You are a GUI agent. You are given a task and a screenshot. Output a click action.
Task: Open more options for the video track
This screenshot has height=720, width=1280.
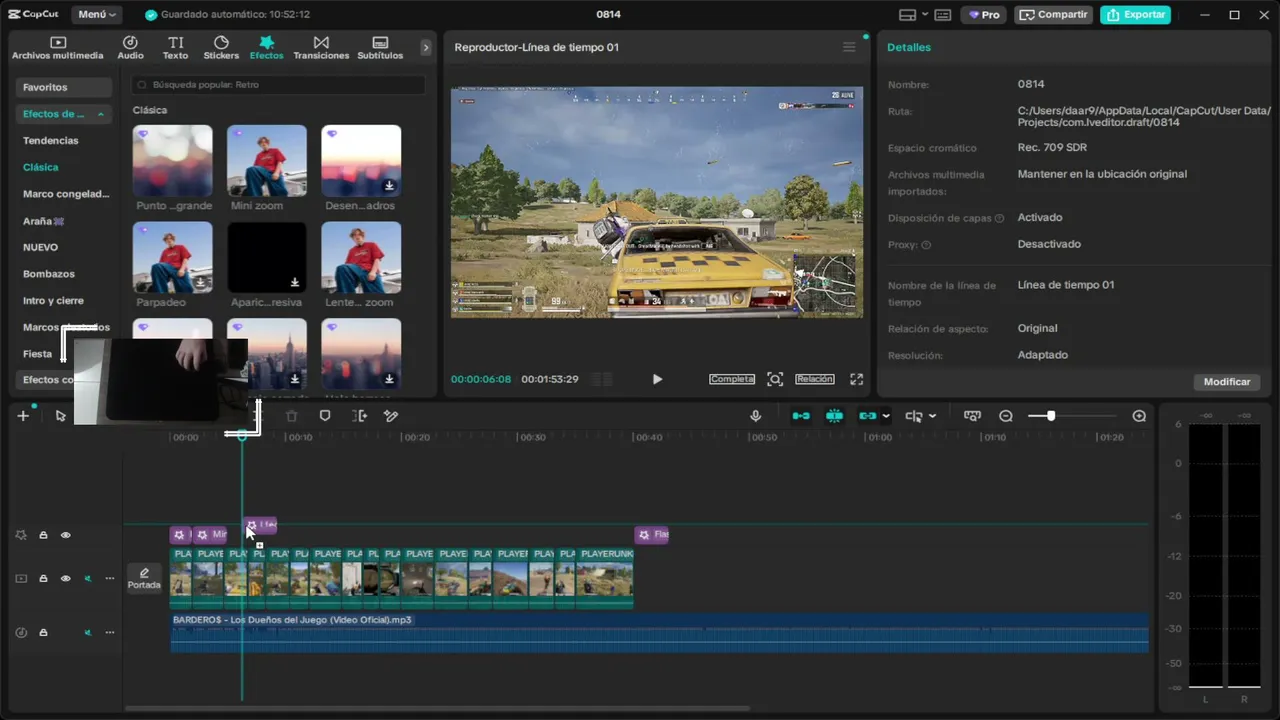(110, 579)
